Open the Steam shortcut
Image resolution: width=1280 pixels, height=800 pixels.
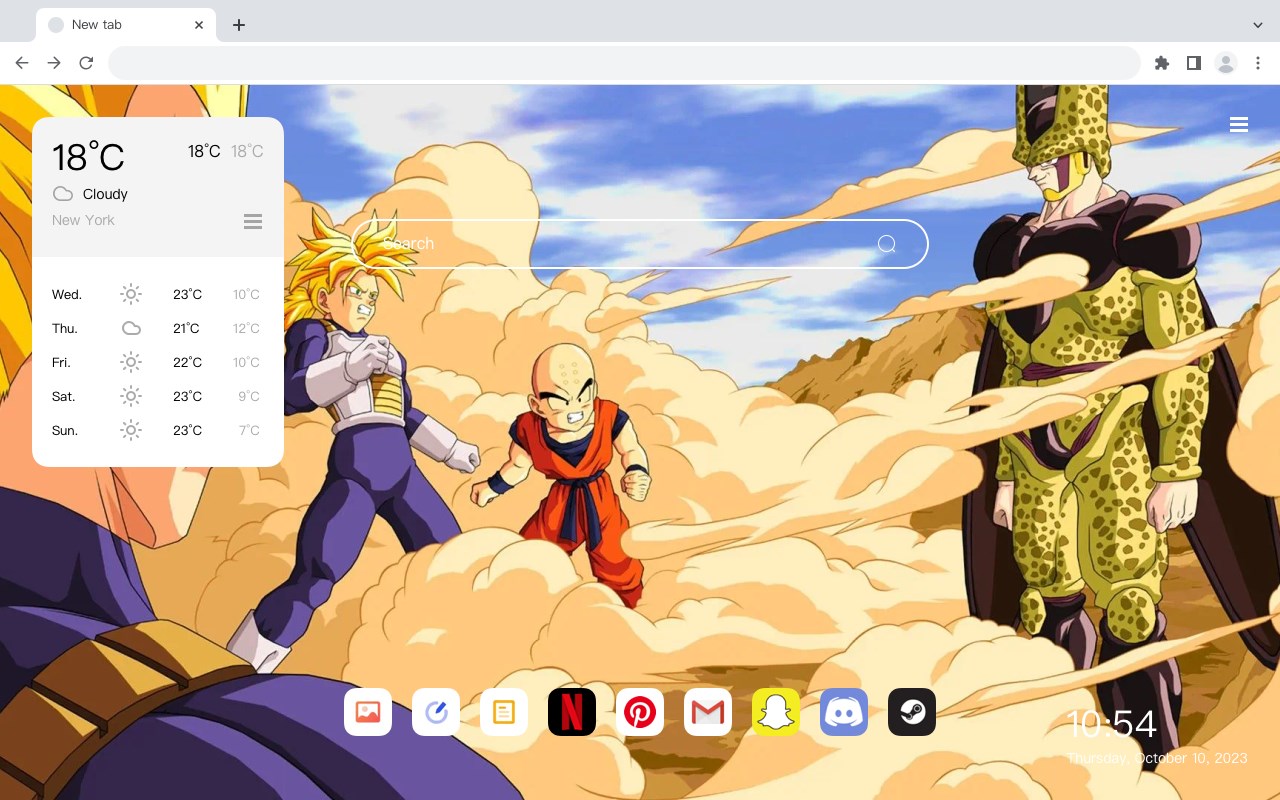(912, 712)
